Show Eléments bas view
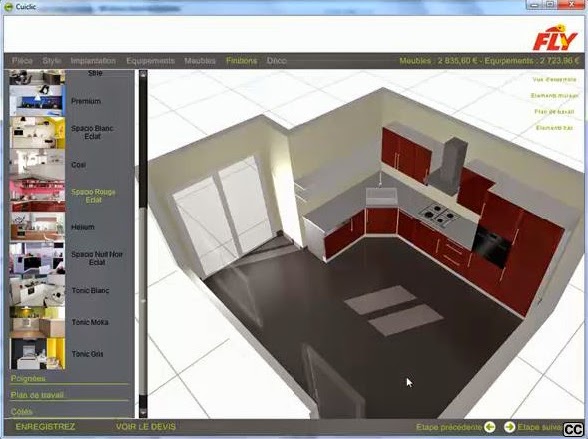Viewport: 588px width, 439px height. (x=554, y=128)
